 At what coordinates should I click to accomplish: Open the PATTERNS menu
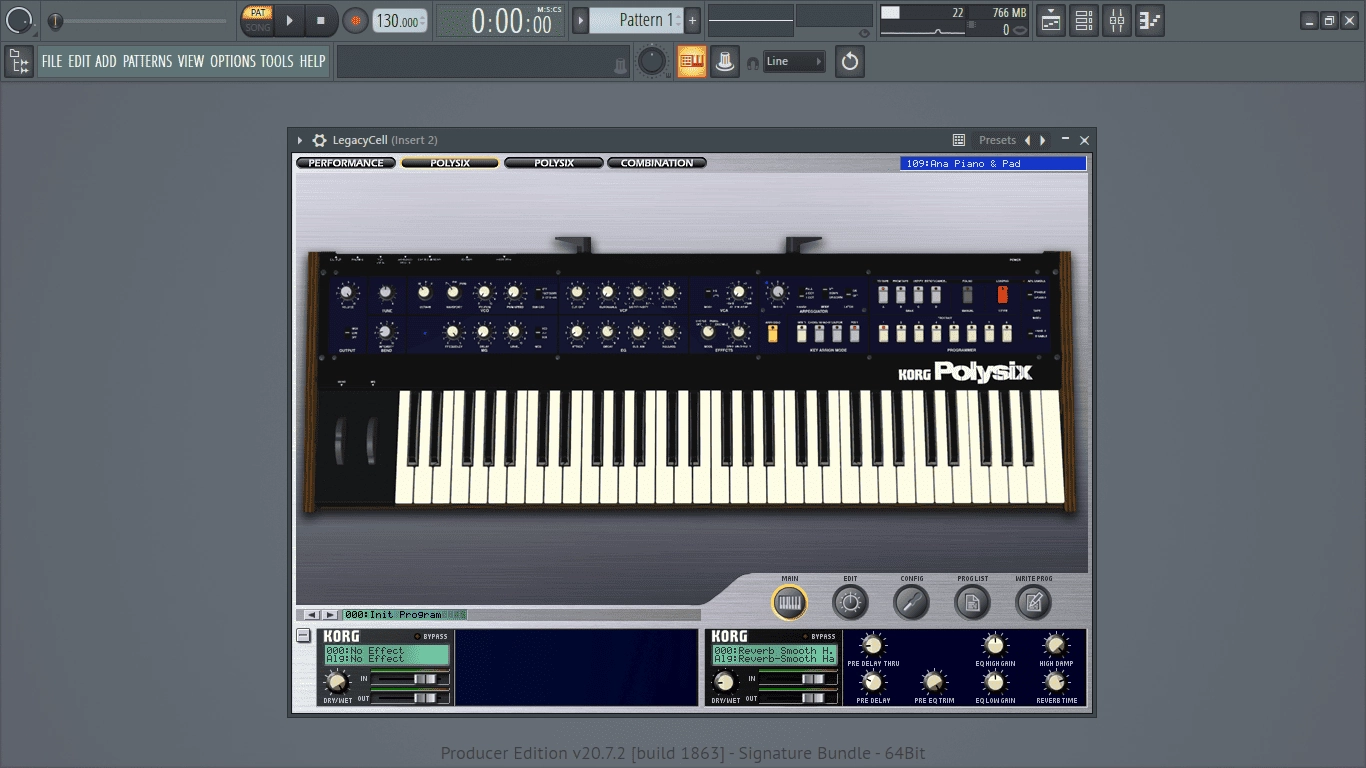(147, 61)
